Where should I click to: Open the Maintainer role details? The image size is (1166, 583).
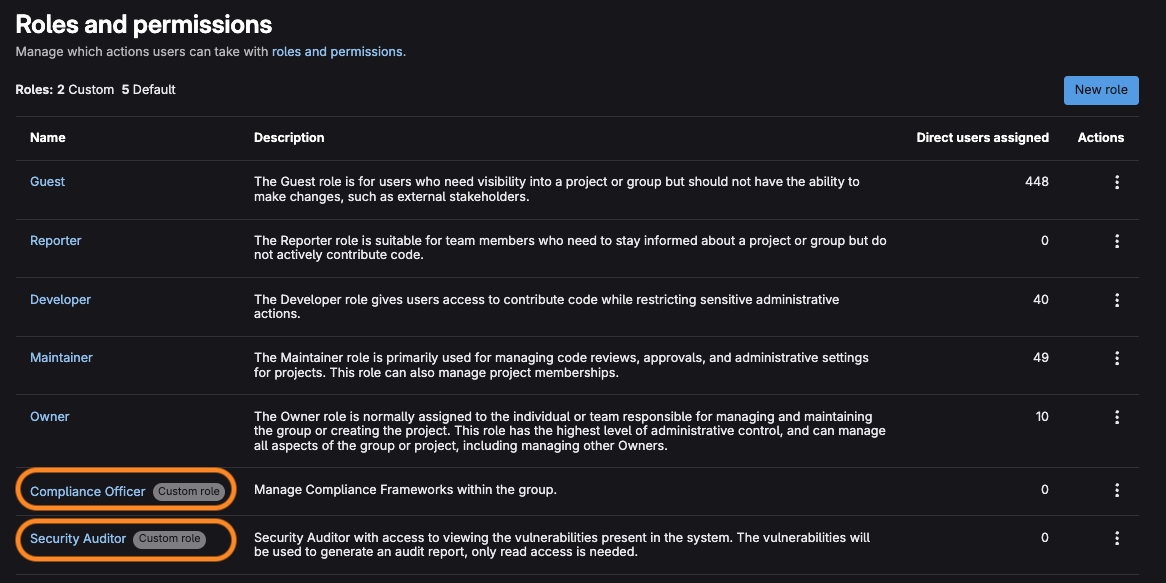tap(61, 358)
